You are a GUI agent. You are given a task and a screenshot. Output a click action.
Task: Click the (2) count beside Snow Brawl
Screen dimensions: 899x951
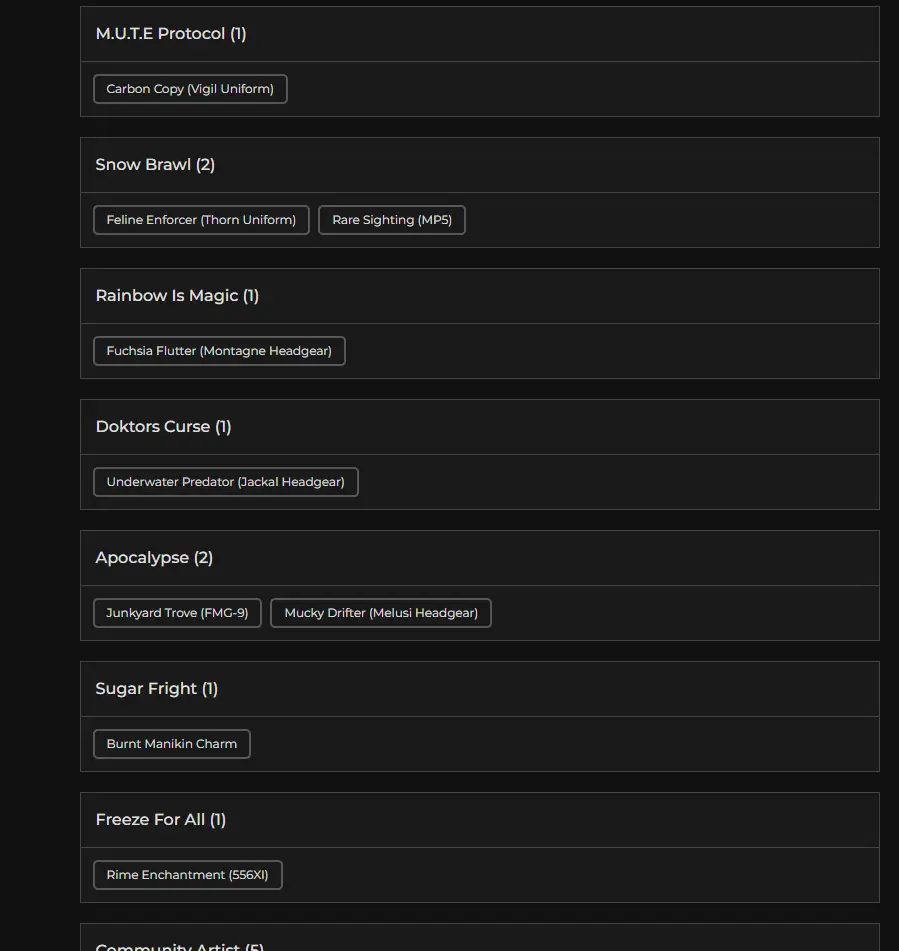tap(205, 165)
